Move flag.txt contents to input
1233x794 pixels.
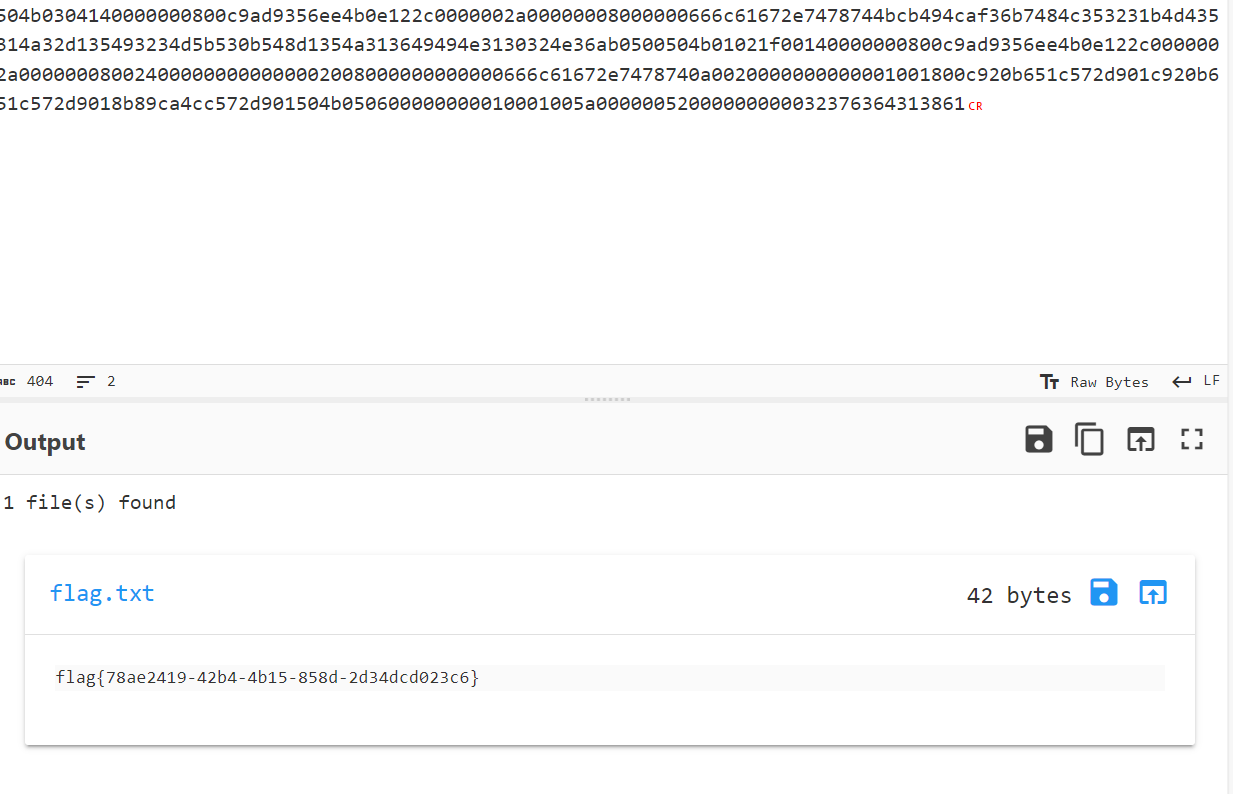pyautogui.click(x=1153, y=592)
